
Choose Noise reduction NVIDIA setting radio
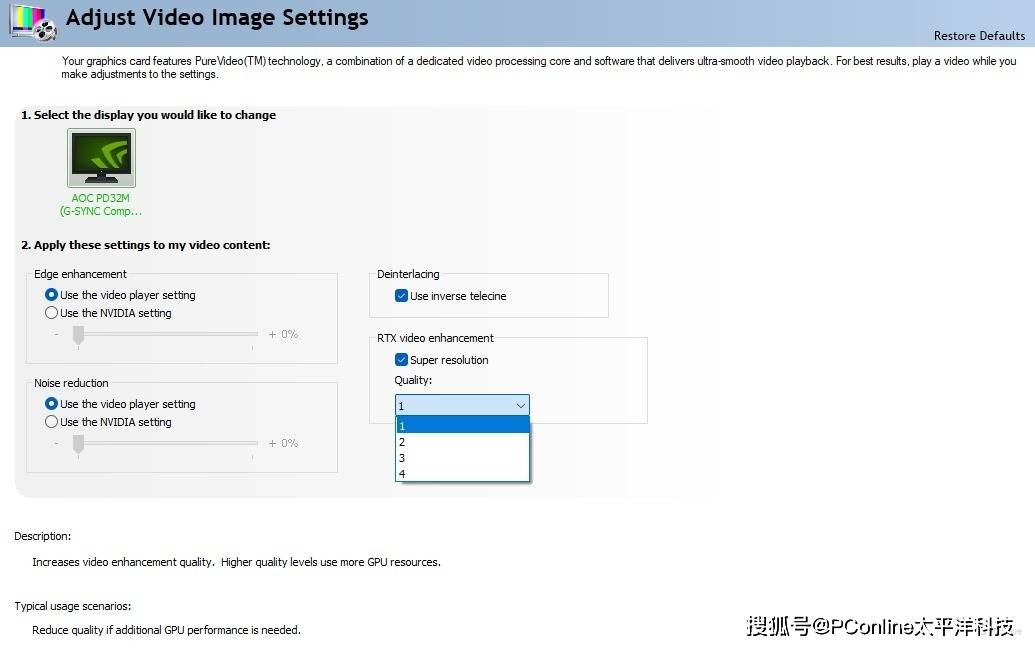coord(52,422)
